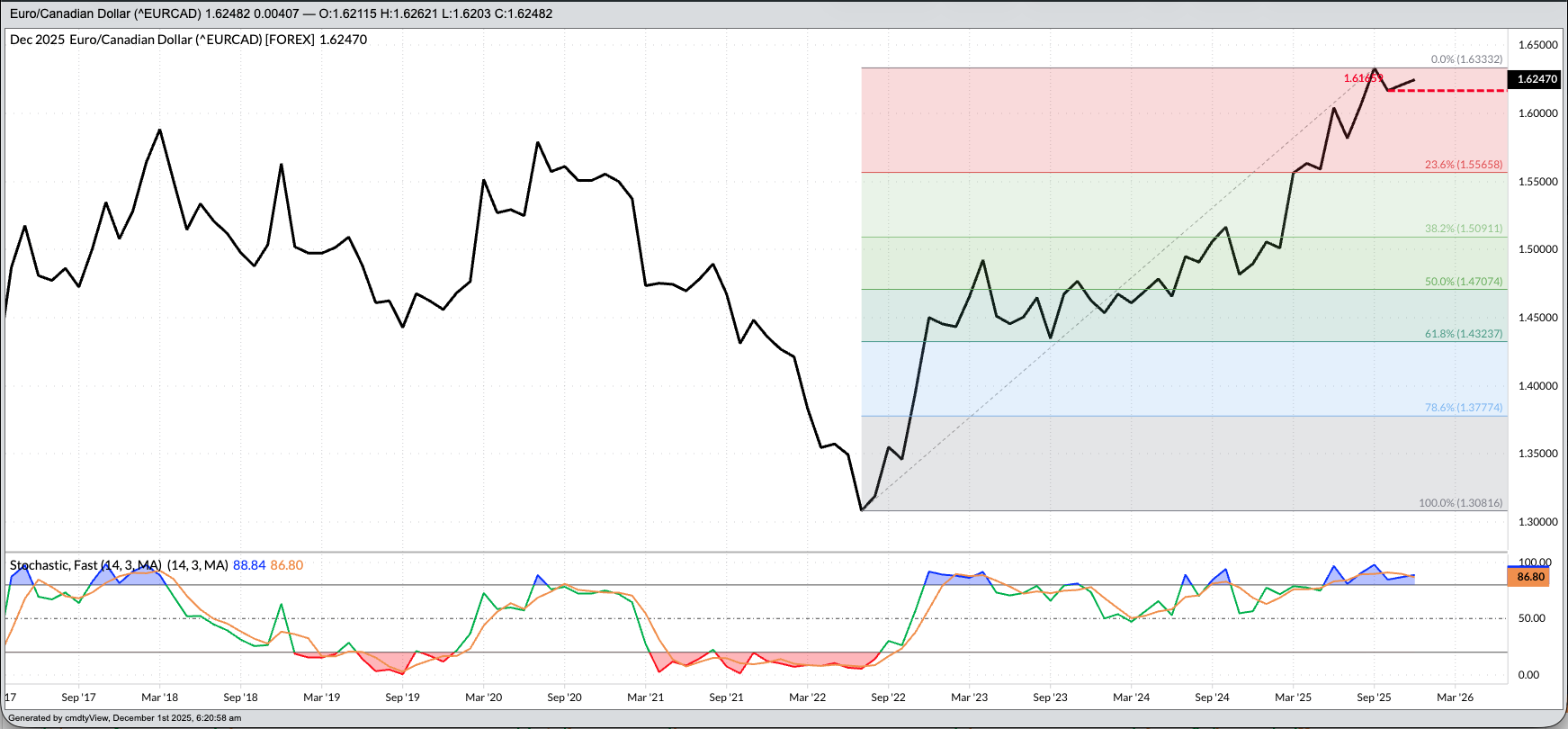This screenshot has width=1568, height=729.
Task: Click the blue 88.84 stochastic reading
Action: click(249, 565)
